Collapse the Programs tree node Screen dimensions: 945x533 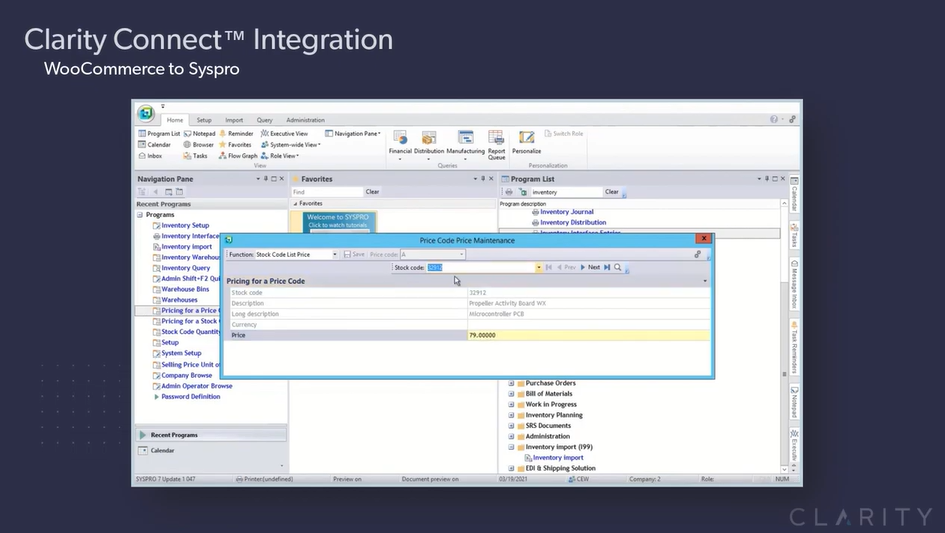140,215
